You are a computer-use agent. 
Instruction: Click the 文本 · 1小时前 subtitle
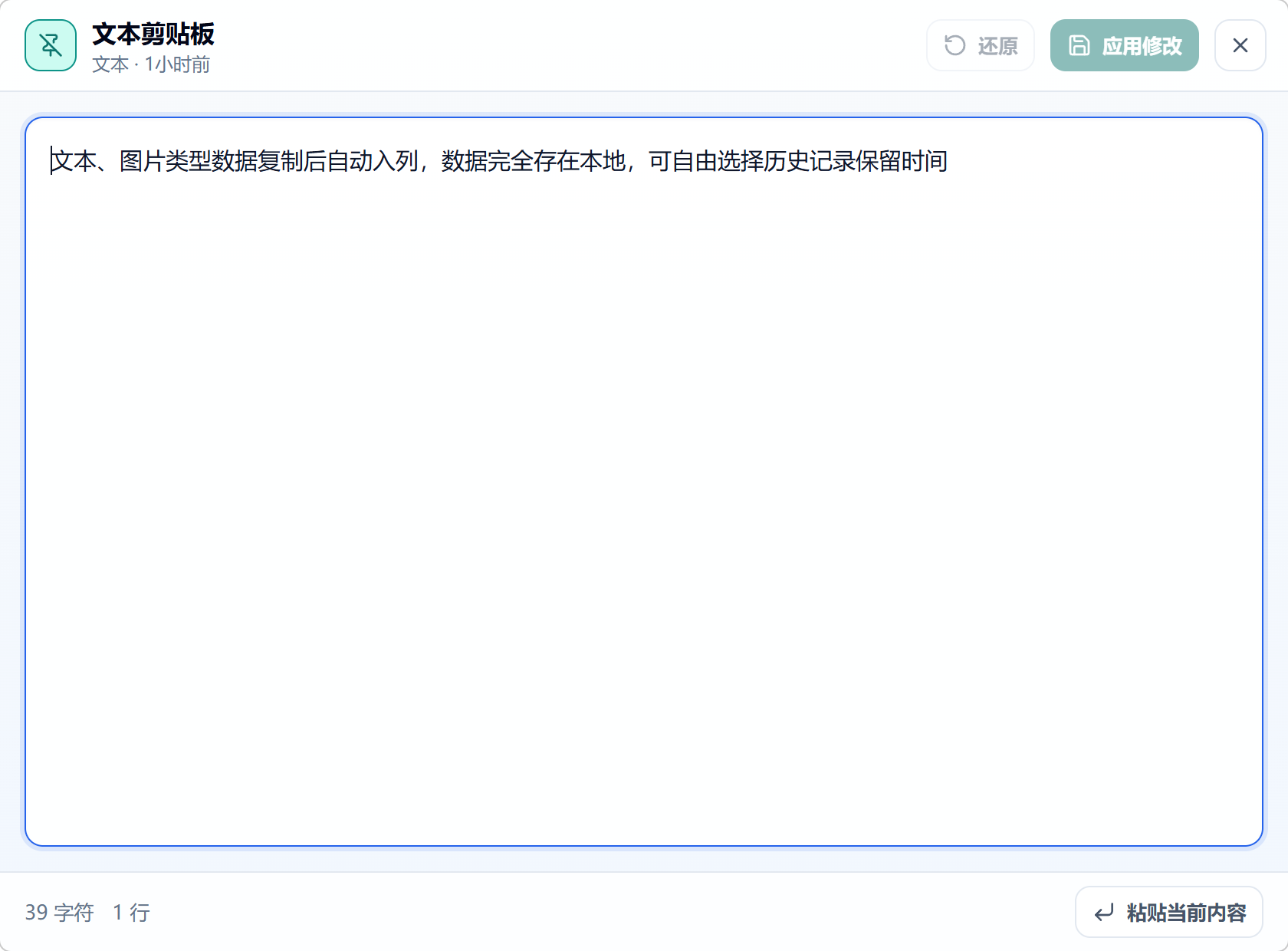[x=151, y=64]
